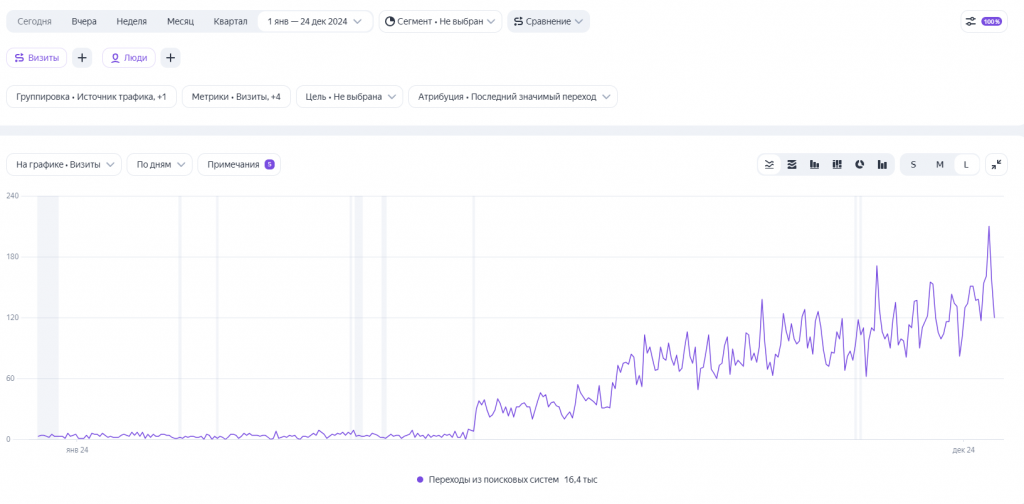
Task: Click the notes count badge 5
Action: 269,165
